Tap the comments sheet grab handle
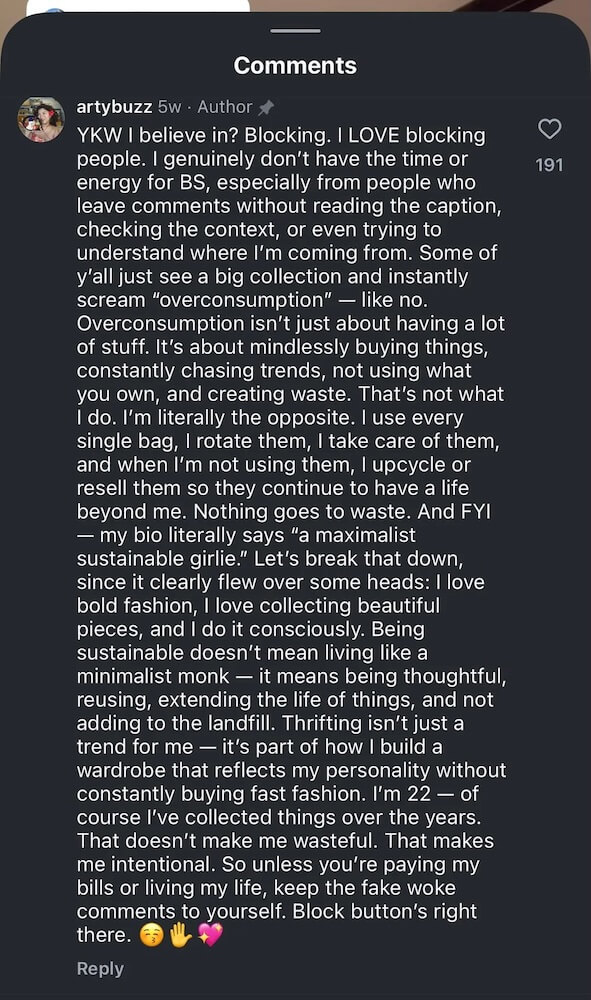Screen dimensions: 591x1000 tap(295, 31)
